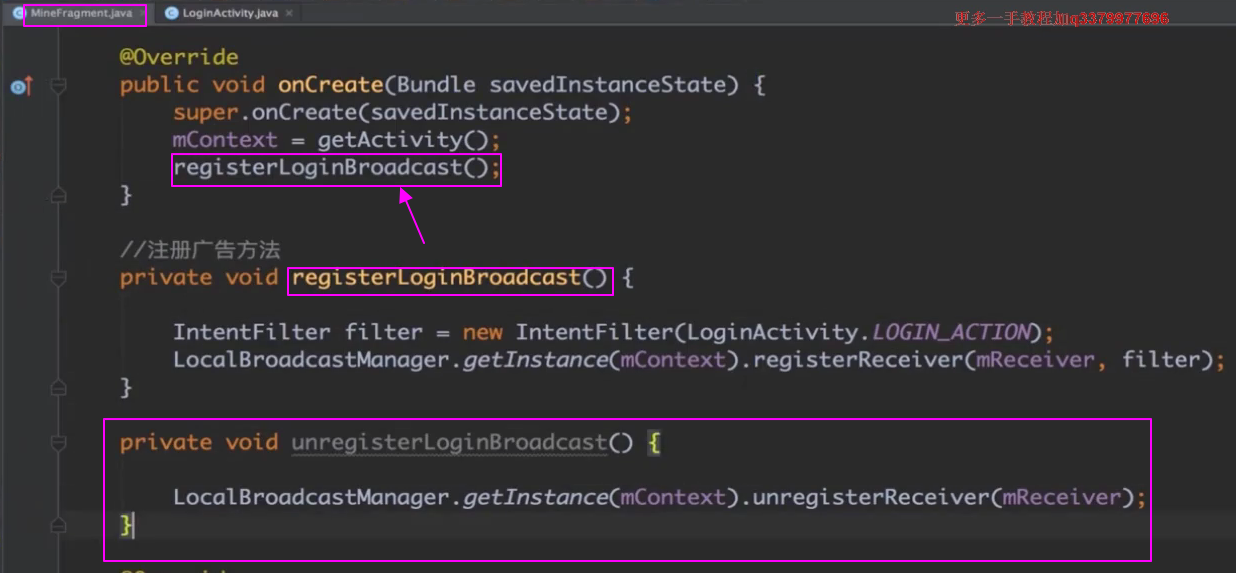Click the @Override annotation text

[179, 57]
